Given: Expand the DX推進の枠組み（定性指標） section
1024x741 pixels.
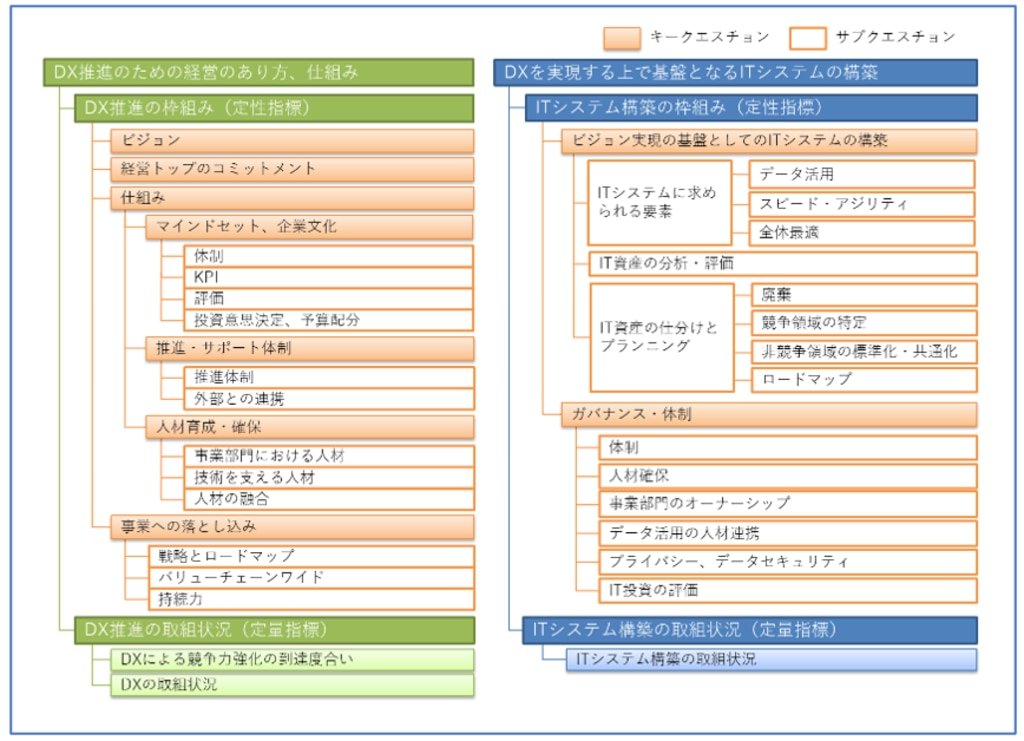Looking at the screenshot, I should click(x=273, y=108).
